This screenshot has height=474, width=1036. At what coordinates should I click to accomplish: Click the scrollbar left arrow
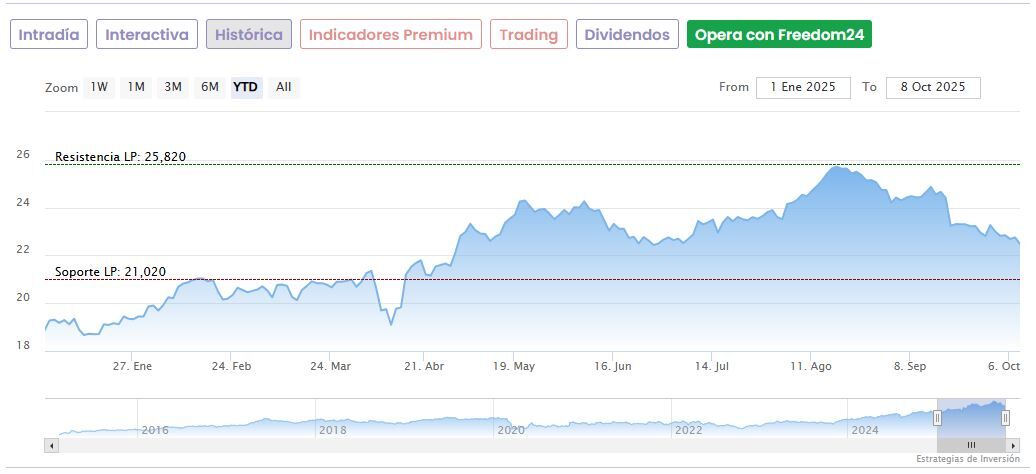51,445
